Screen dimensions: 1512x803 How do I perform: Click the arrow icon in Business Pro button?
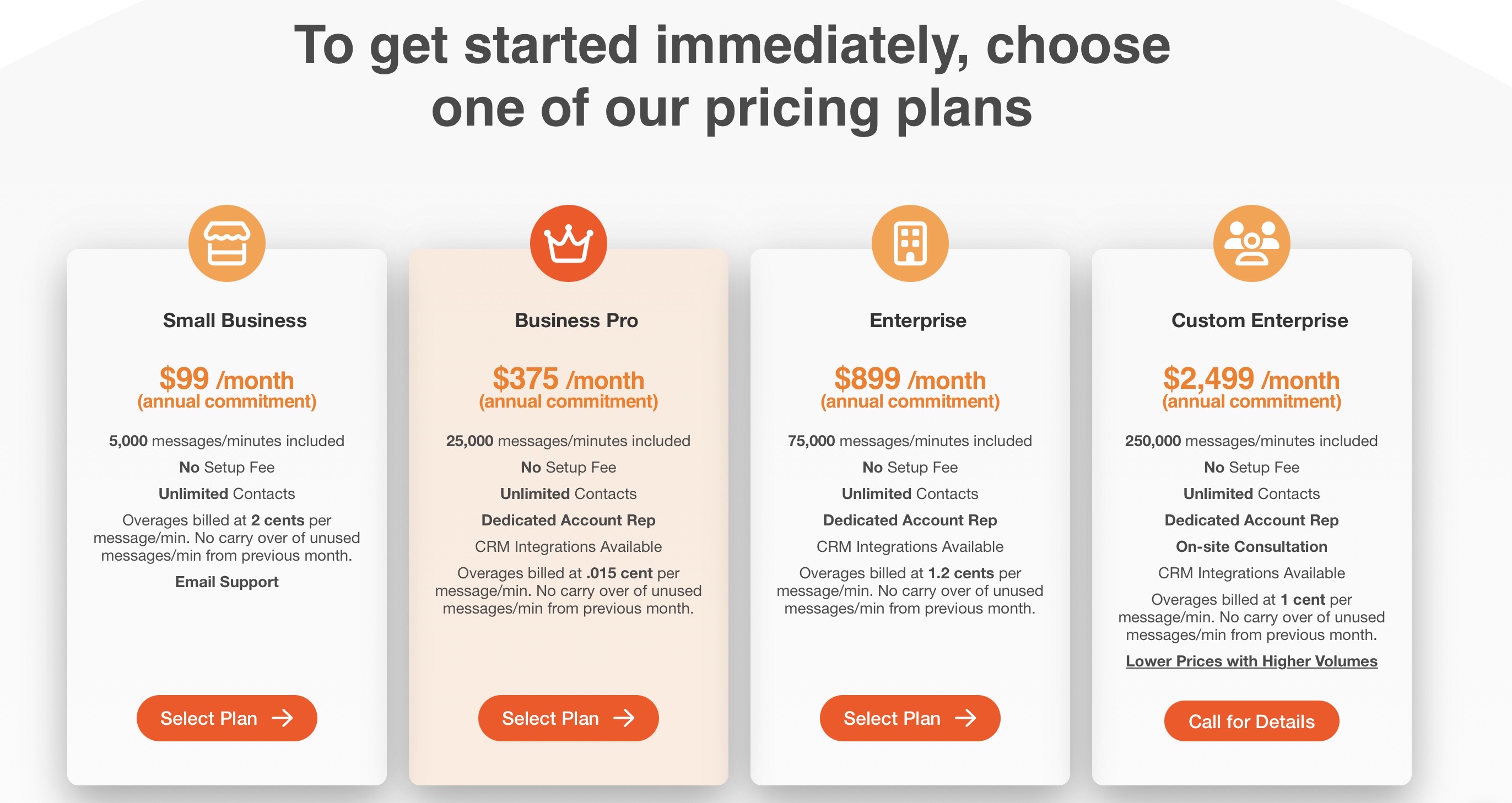click(x=628, y=718)
